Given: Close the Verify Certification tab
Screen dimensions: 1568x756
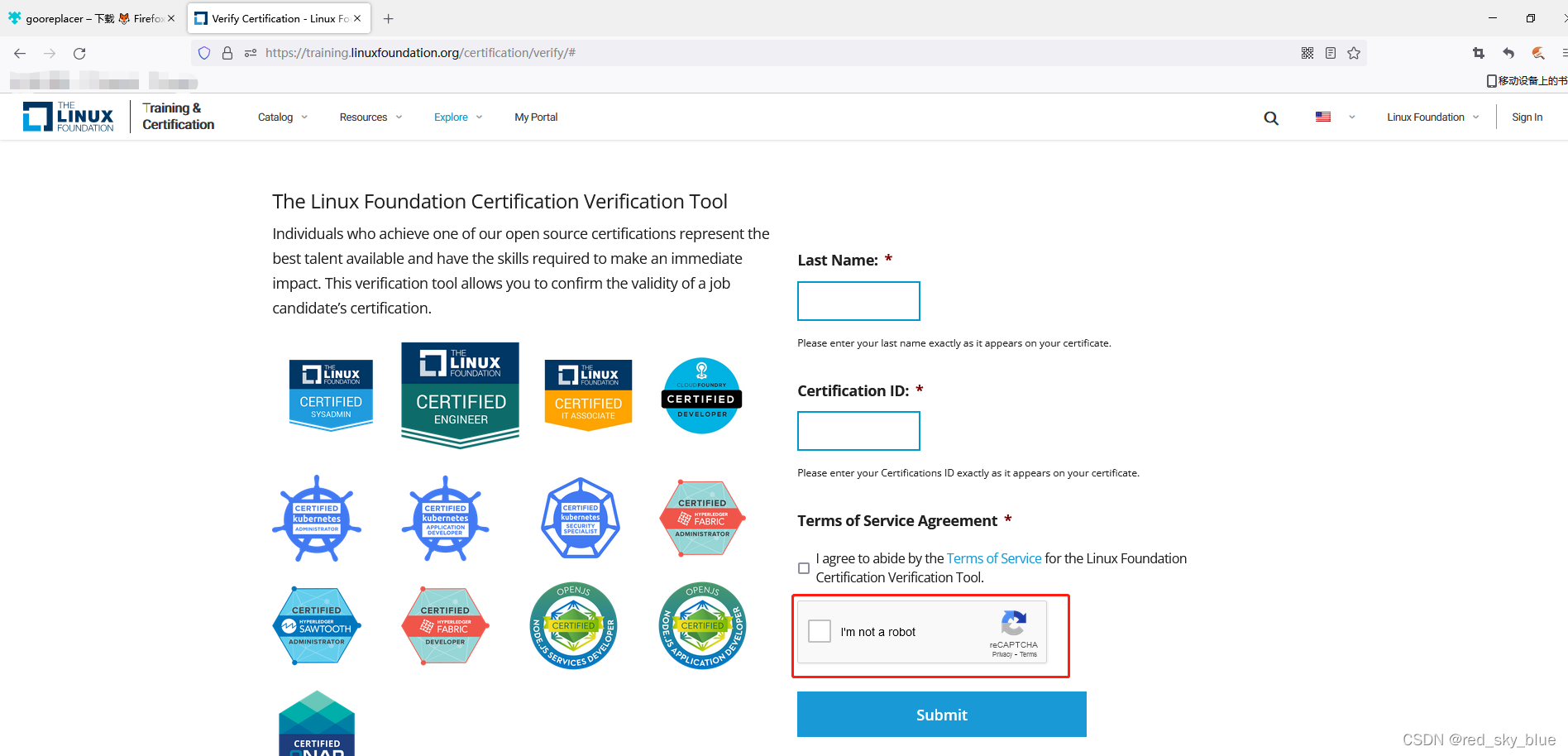Looking at the screenshot, I should tap(357, 18).
